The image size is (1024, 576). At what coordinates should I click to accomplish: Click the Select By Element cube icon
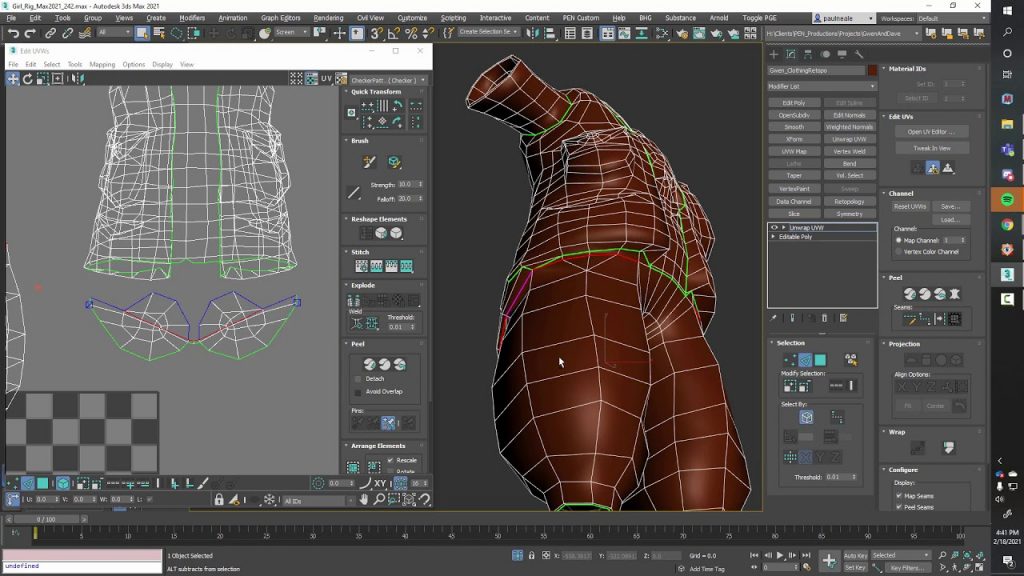[x=807, y=415]
